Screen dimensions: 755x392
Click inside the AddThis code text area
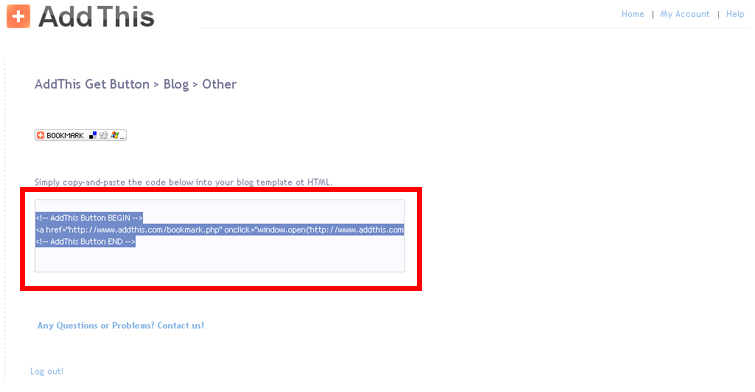click(x=220, y=236)
